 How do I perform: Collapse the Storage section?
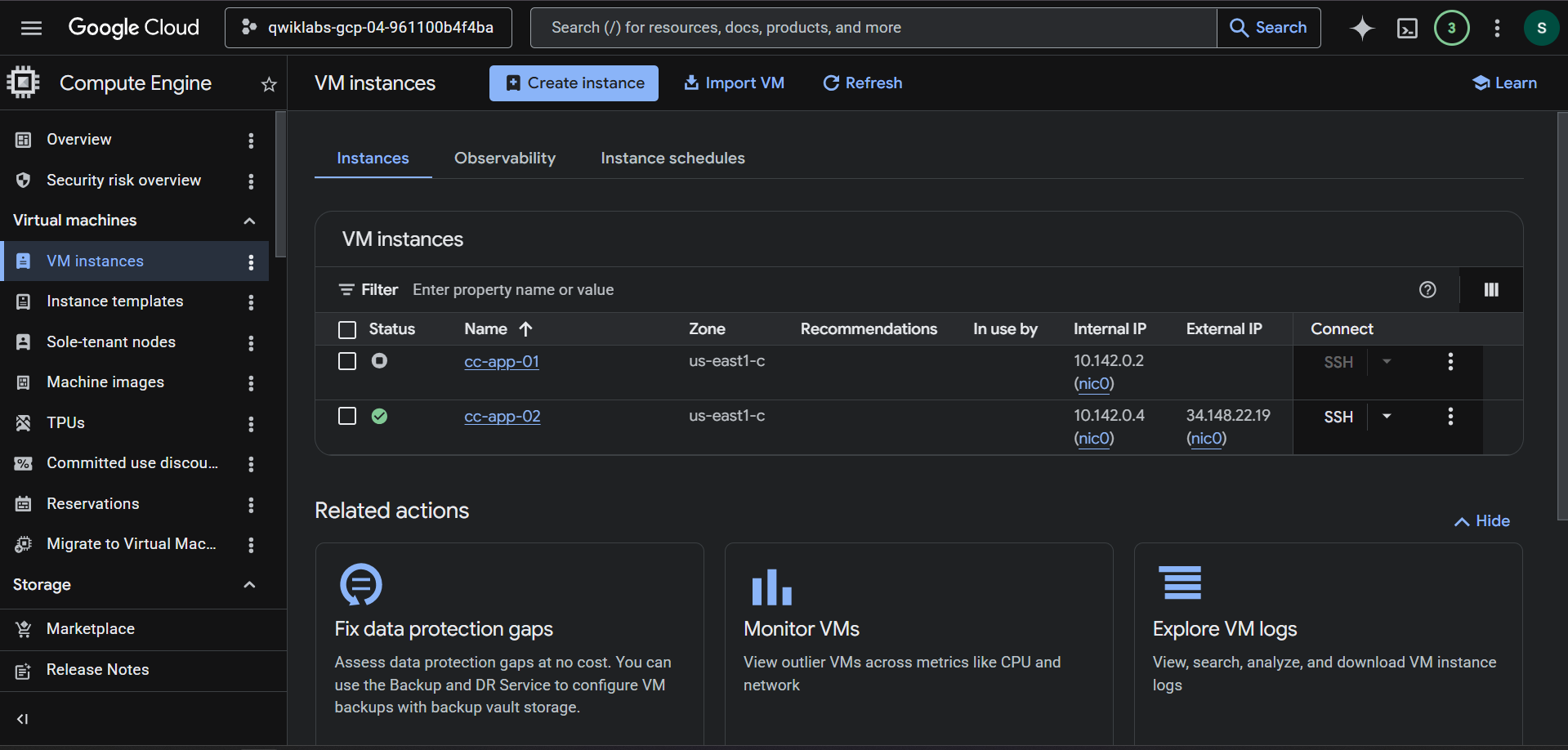point(249,585)
